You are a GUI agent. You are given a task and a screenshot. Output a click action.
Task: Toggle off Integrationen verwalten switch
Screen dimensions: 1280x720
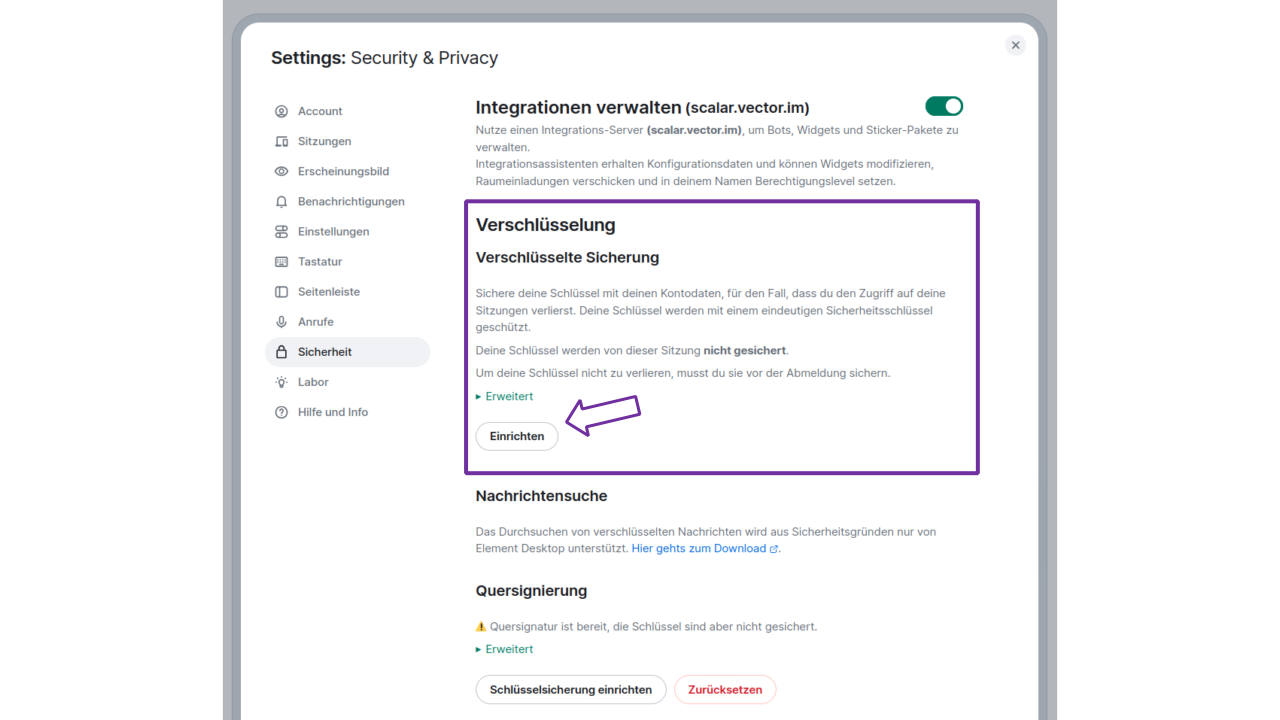(944, 106)
